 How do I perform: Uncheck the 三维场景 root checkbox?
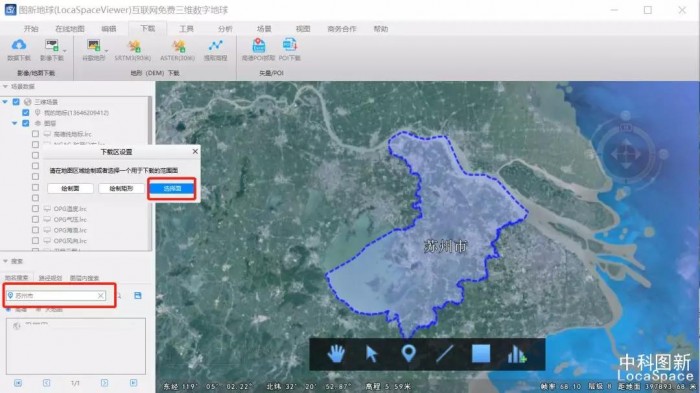pos(16,102)
